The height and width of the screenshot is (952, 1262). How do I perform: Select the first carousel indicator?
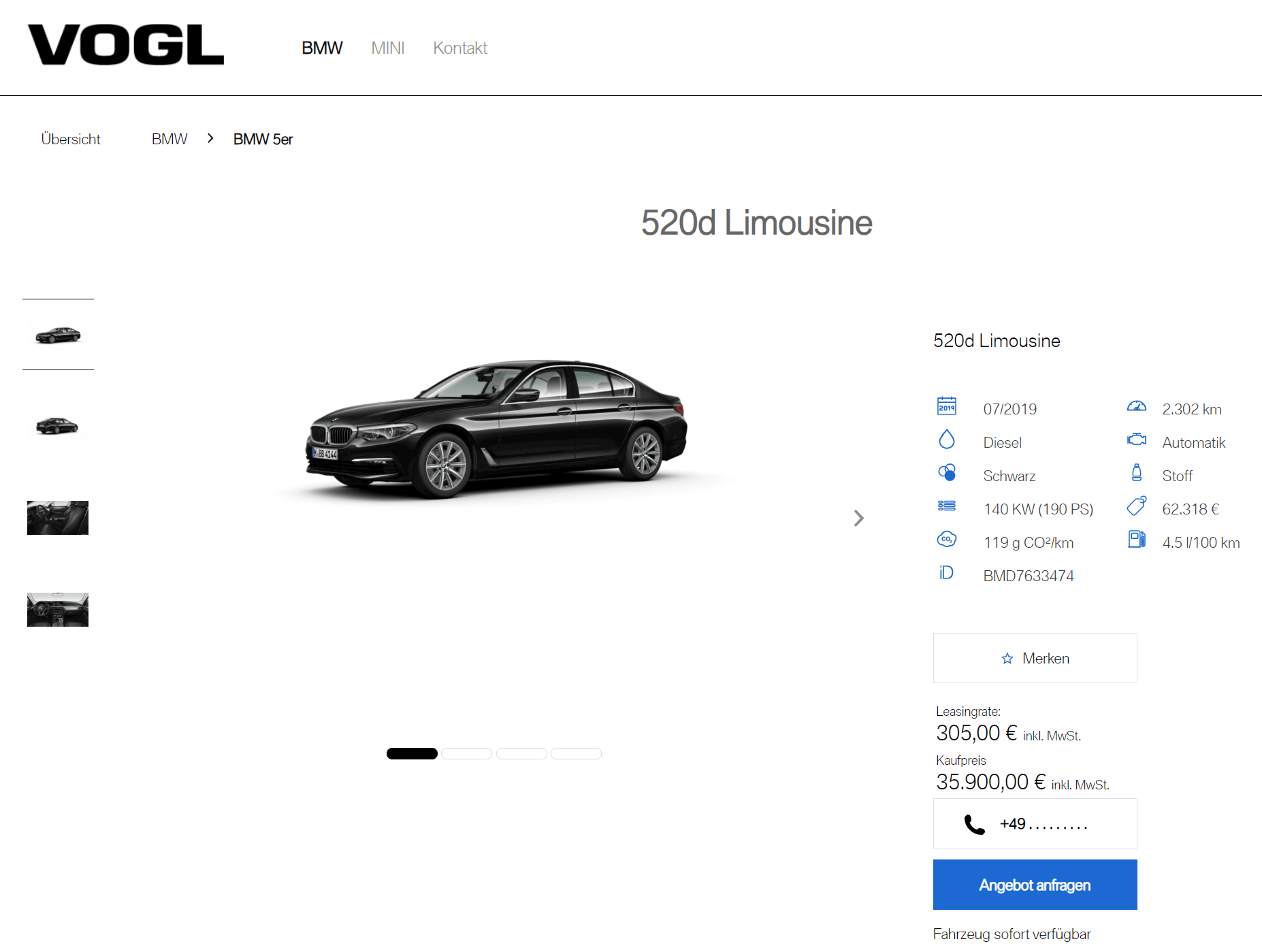(412, 753)
